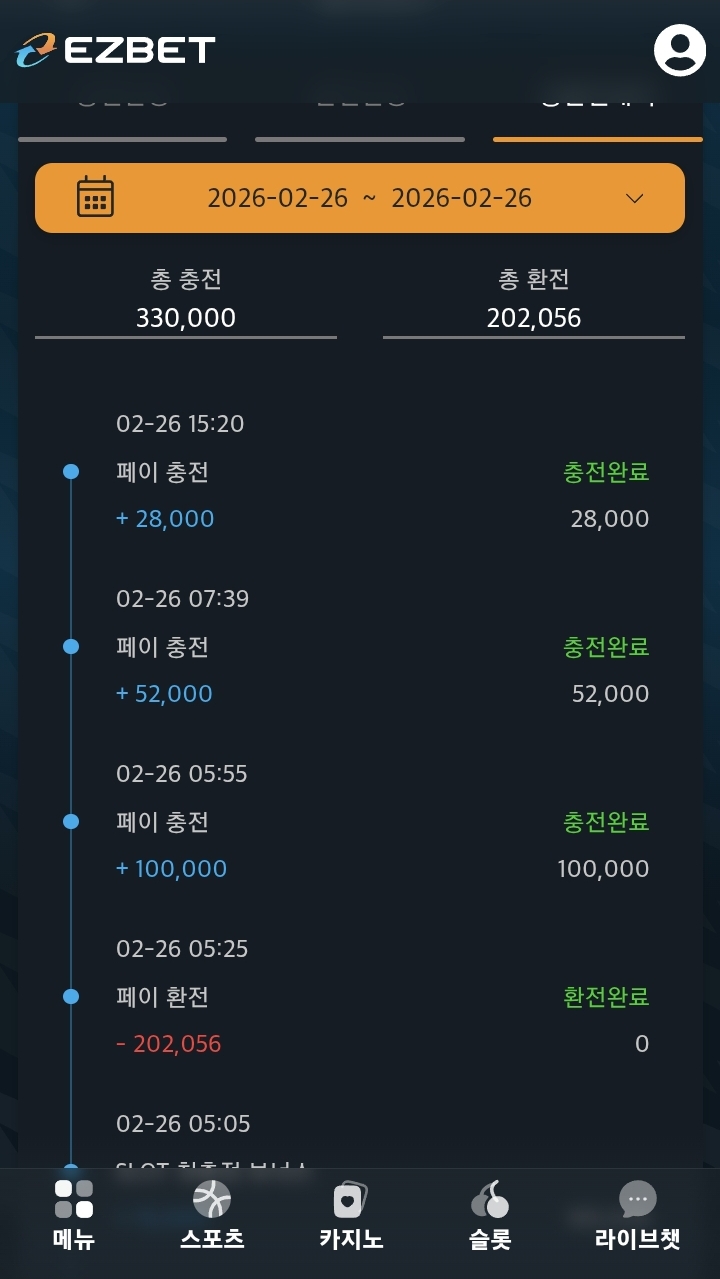The width and height of the screenshot is (720, 1279).
Task: Click the 05:55 timeline marker dot
Action: tap(71, 822)
